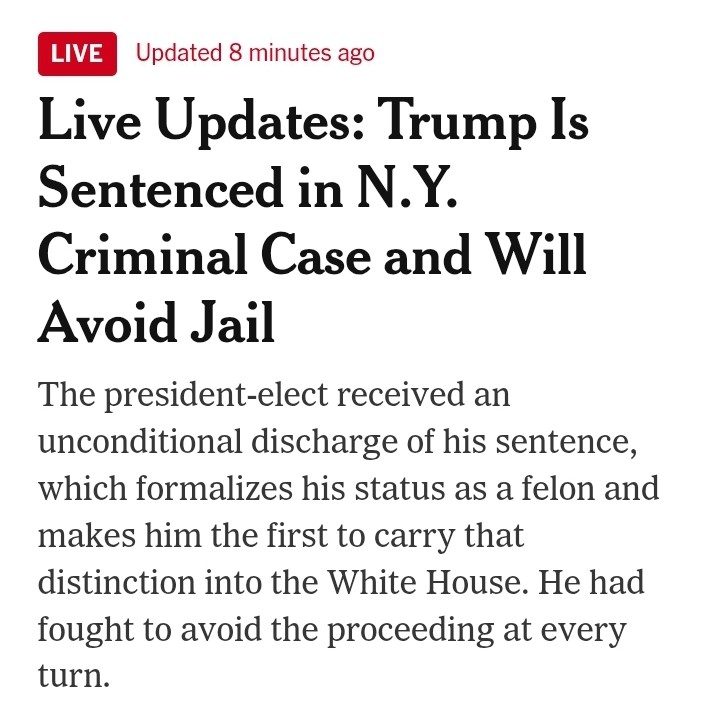This screenshot has width=720, height=719.
Task: Click the word 'Trump' in the headline
Action: pos(457,124)
